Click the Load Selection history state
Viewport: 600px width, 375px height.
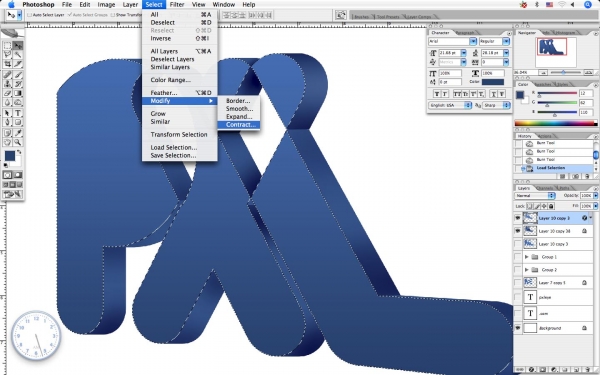[554, 168]
